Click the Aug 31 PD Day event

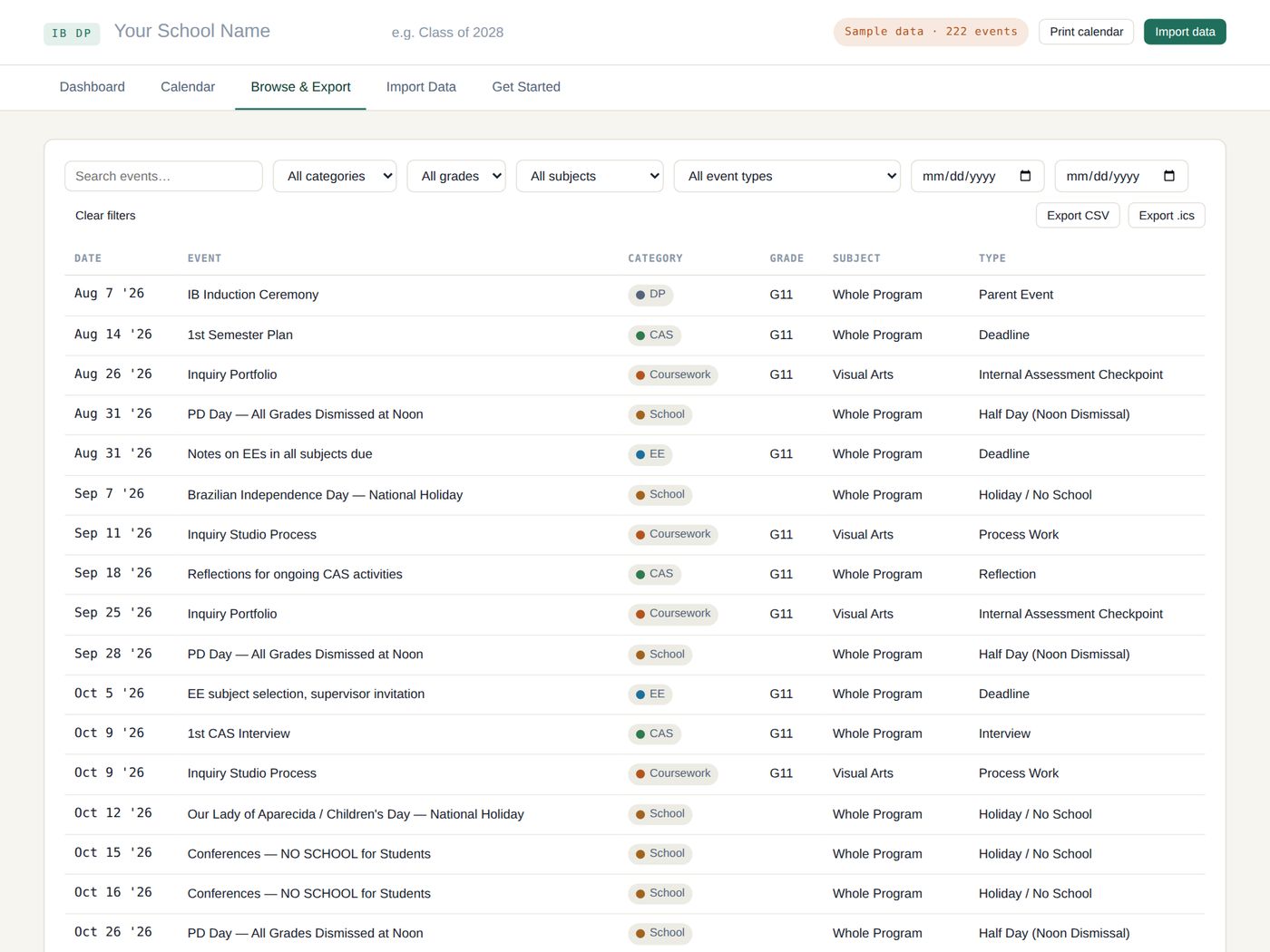pyautogui.click(x=305, y=414)
